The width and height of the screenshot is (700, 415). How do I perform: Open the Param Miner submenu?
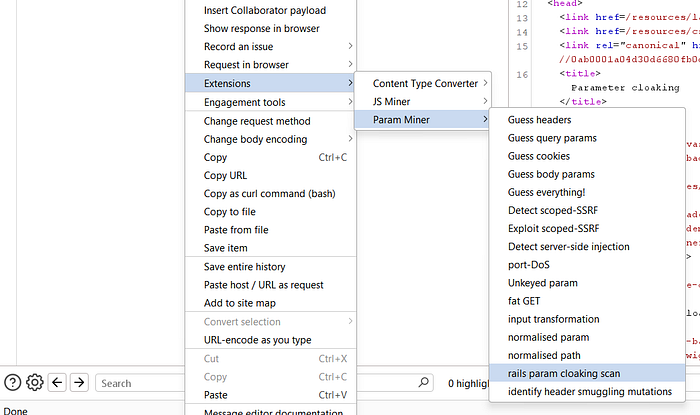[x=423, y=120]
